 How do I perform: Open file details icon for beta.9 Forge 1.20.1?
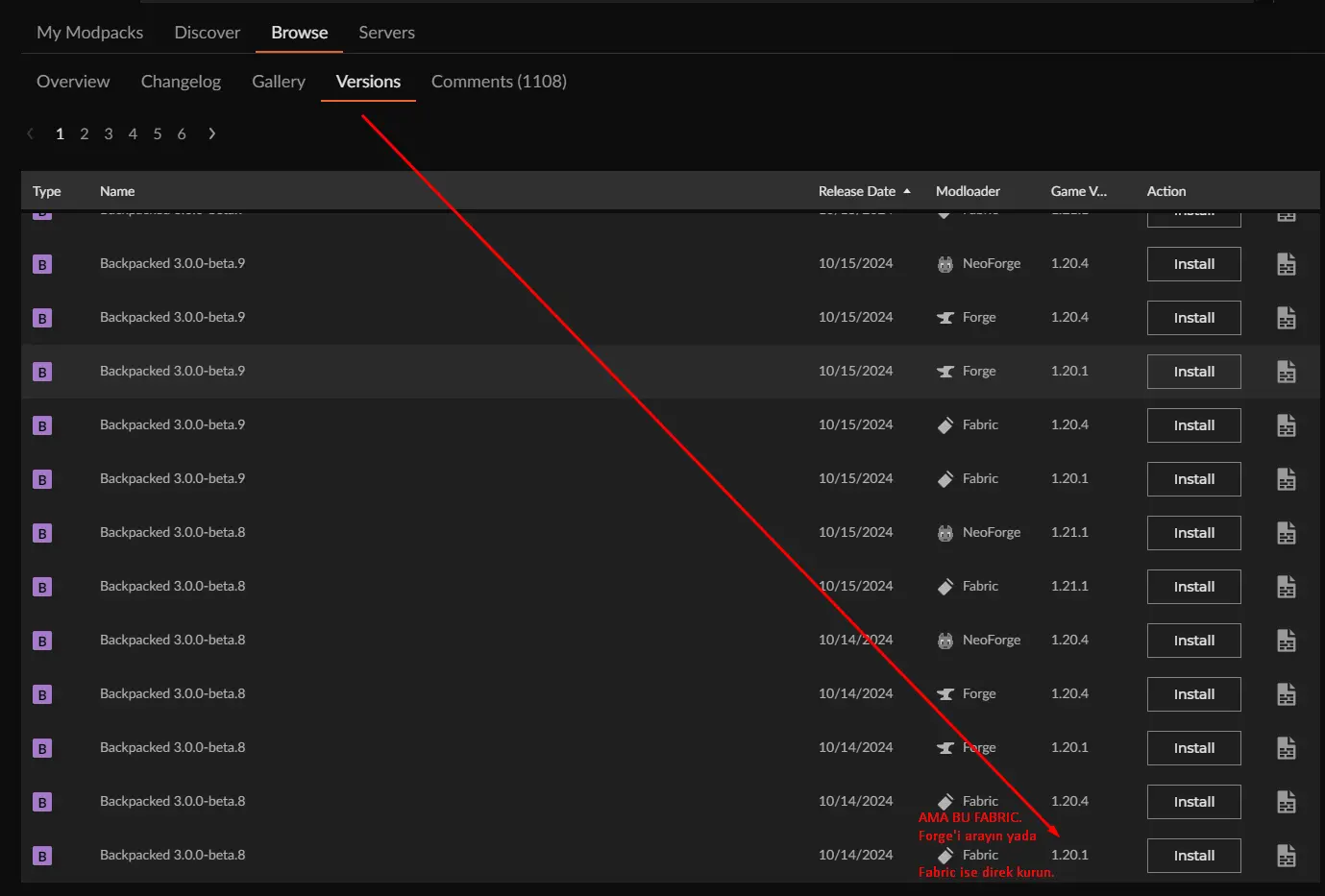click(1287, 372)
